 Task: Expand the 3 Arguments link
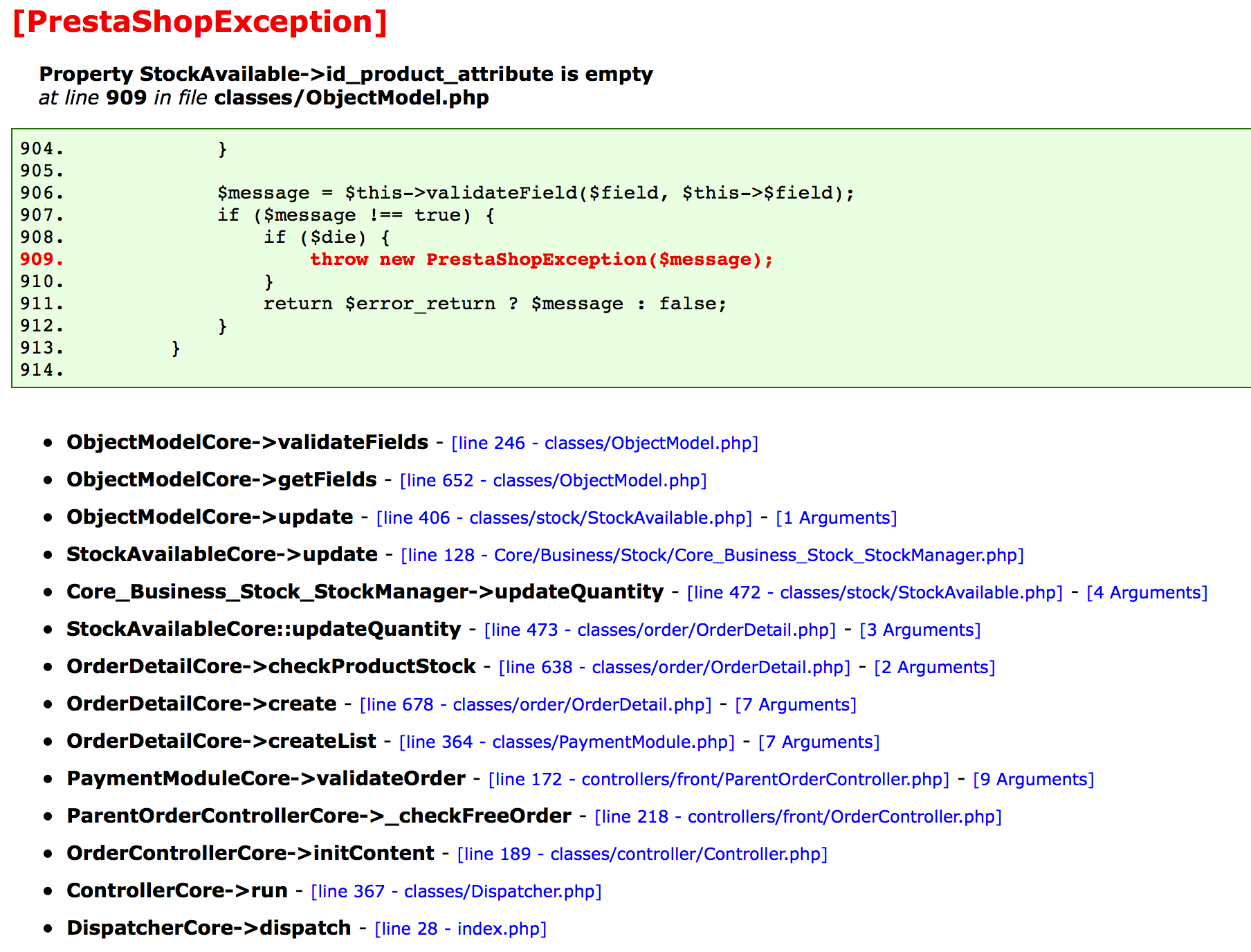pos(920,630)
